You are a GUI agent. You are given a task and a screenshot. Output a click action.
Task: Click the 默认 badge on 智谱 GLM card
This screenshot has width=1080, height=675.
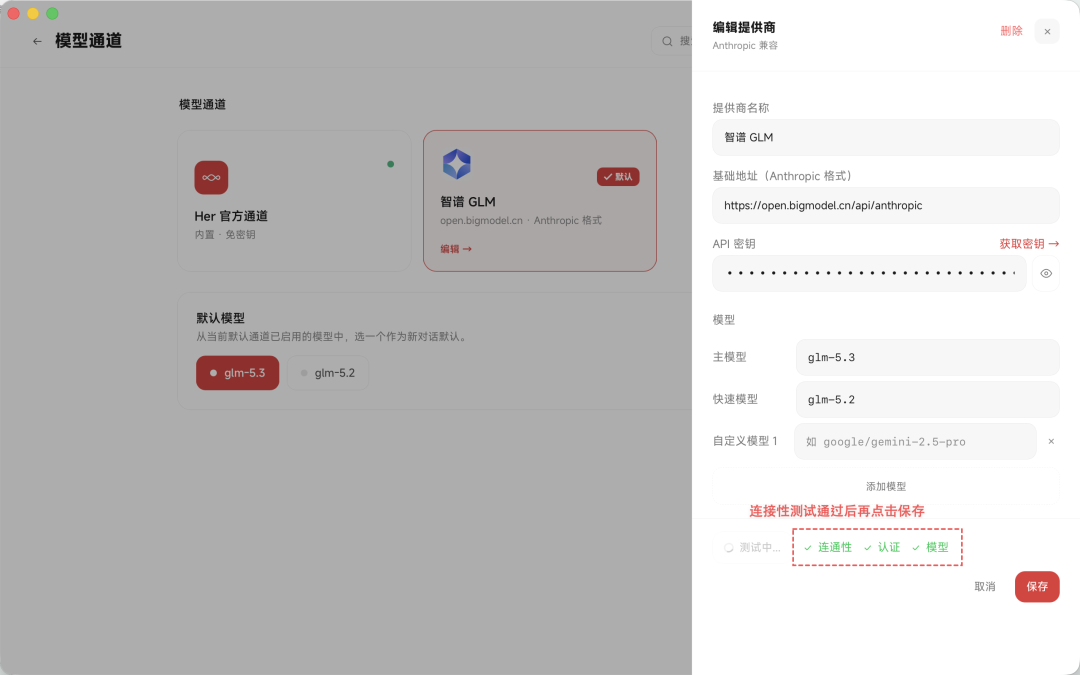tap(618, 176)
